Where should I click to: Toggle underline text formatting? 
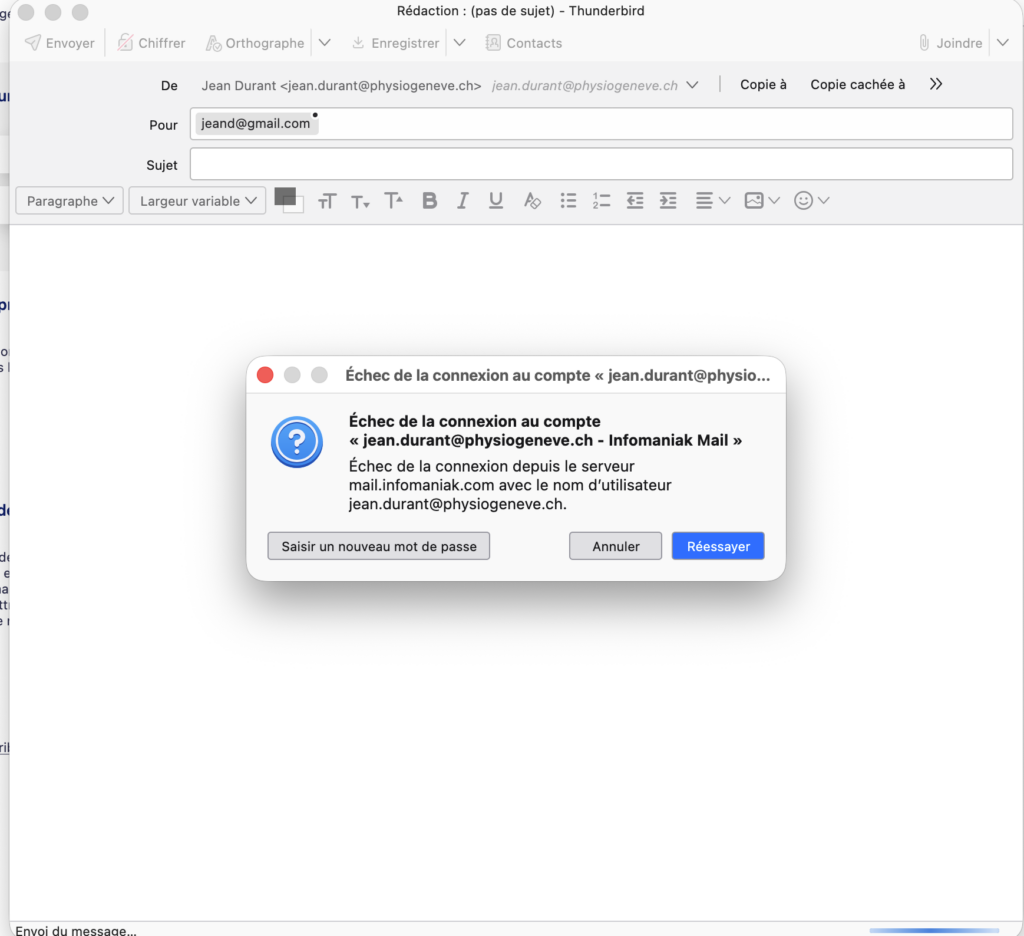496,201
